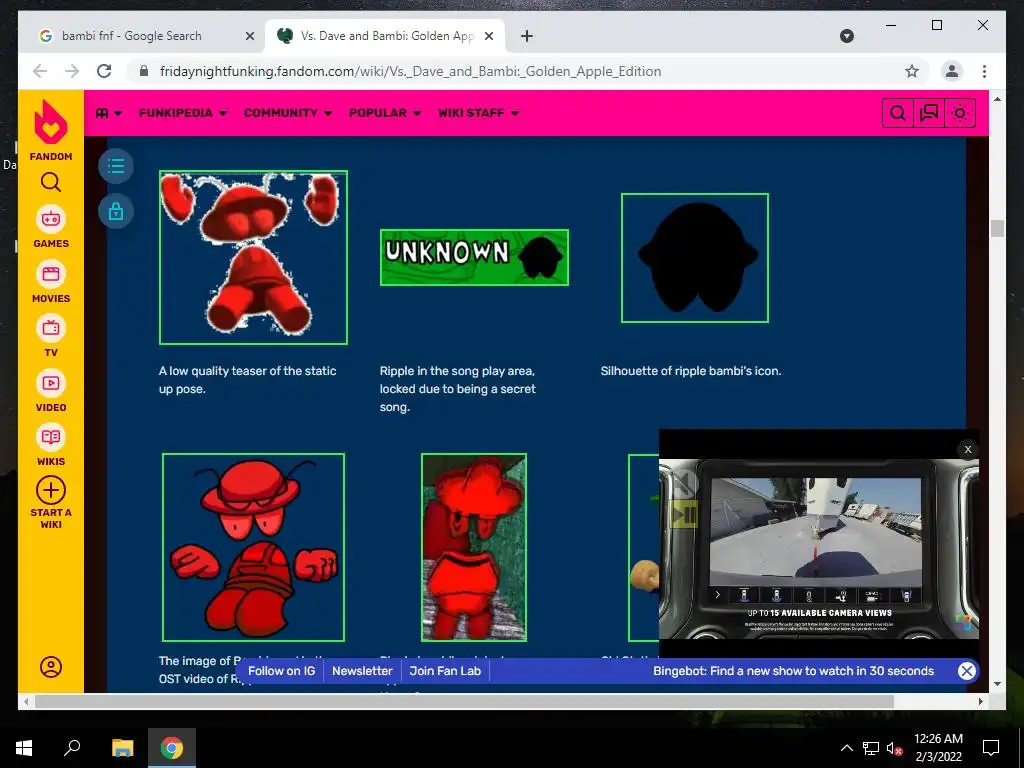Click Join Fan Lab link
Viewport: 1024px width, 768px height.
pyautogui.click(x=445, y=671)
